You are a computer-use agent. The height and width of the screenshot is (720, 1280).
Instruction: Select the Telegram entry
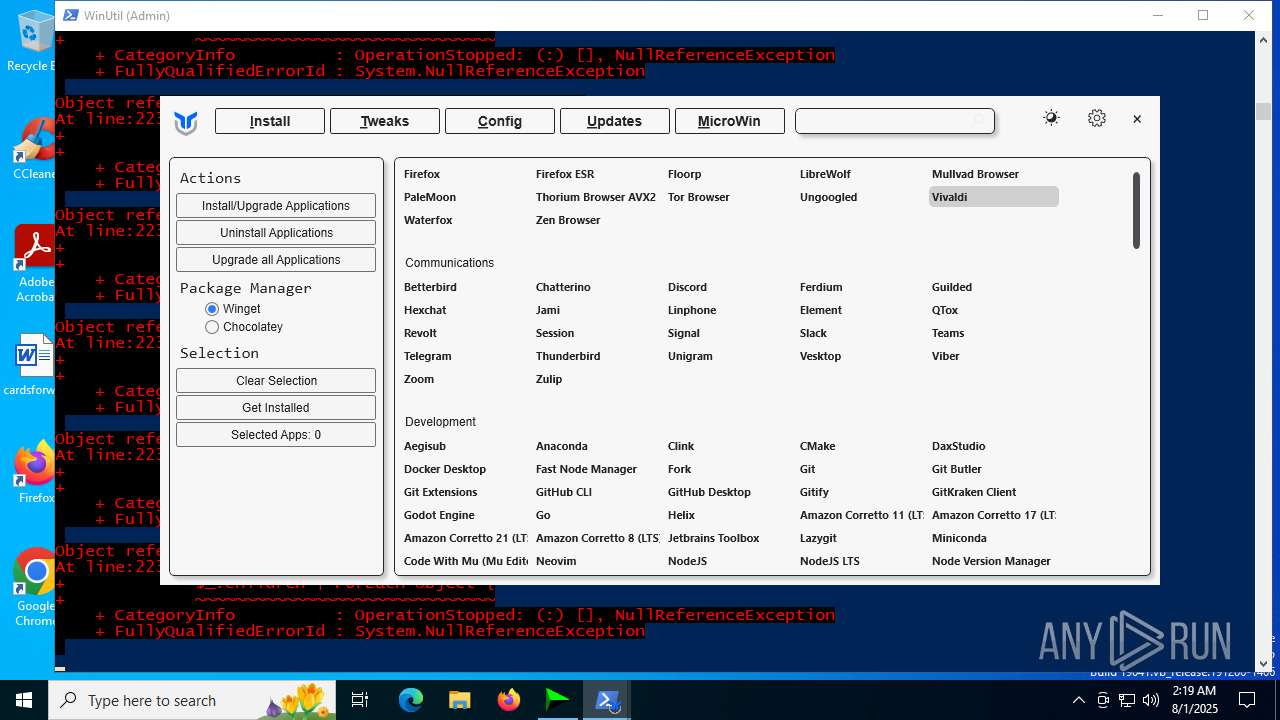[x=428, y=356]
